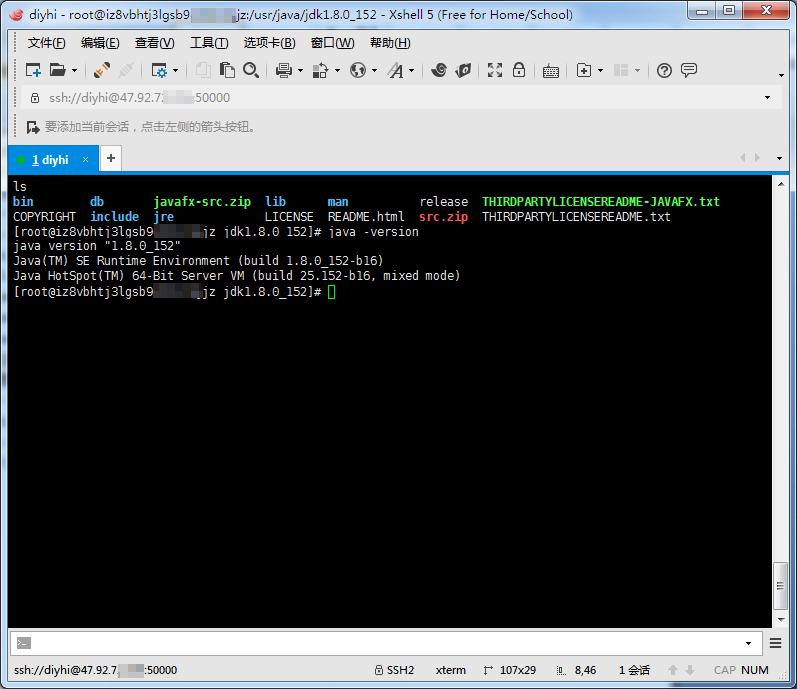Screen dimensions: 797x689
Task: Click the globe Encoding icon
Action: [x=358, y=70]
